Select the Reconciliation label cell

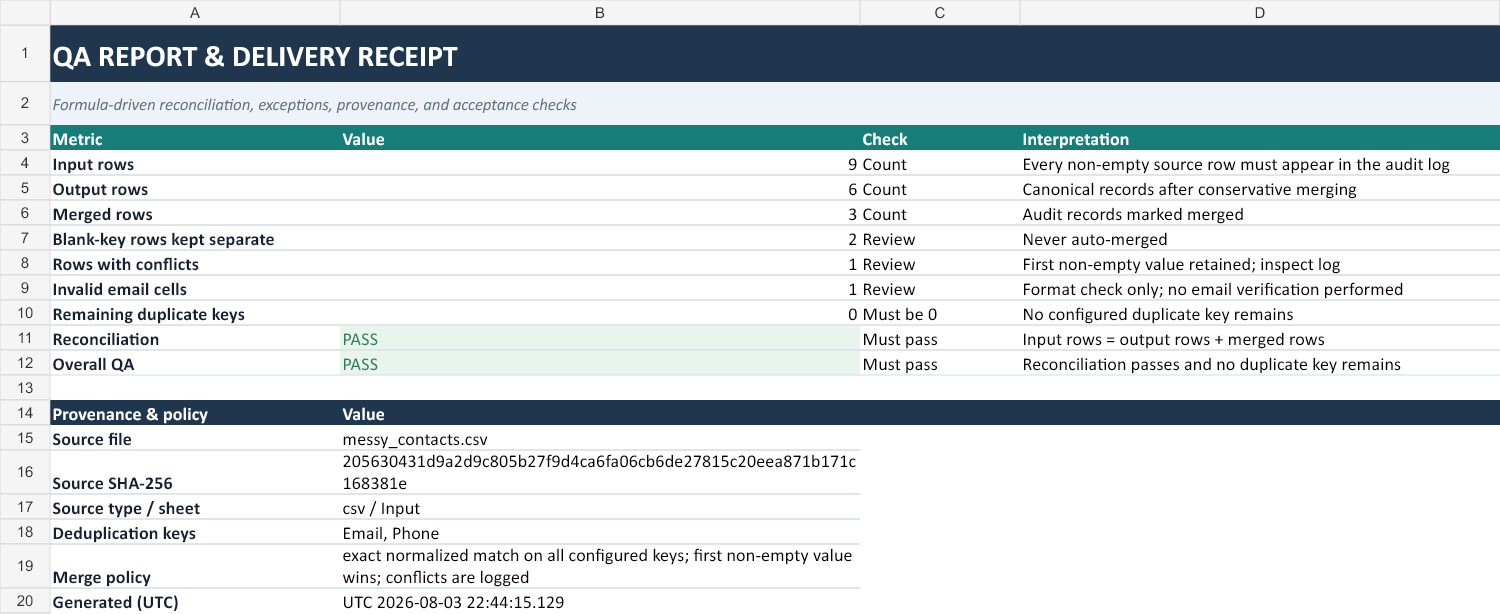click(x=195, y=339)
